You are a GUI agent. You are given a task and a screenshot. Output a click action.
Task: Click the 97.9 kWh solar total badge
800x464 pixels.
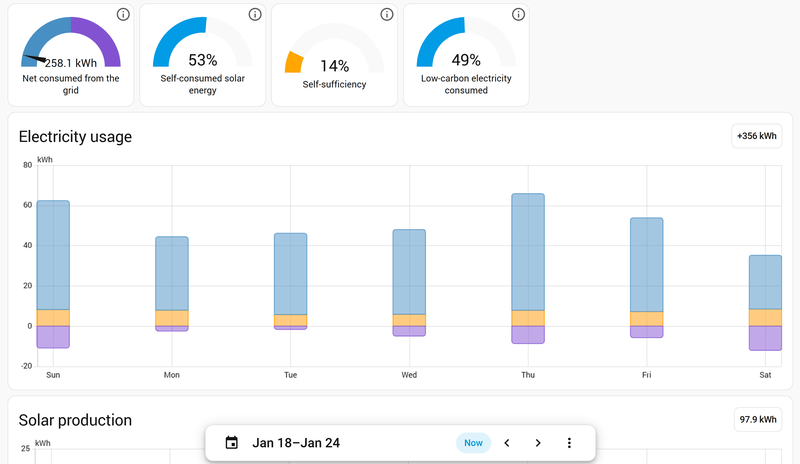tap(758, 419)
